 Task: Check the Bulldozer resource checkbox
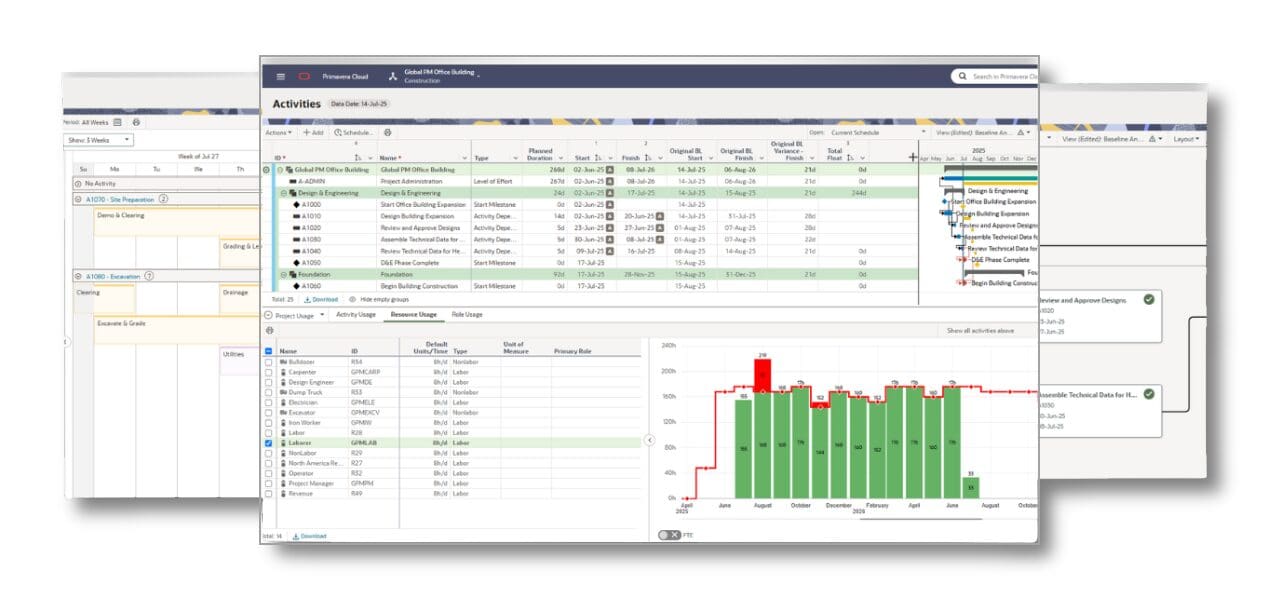click(x=268, y=362)
